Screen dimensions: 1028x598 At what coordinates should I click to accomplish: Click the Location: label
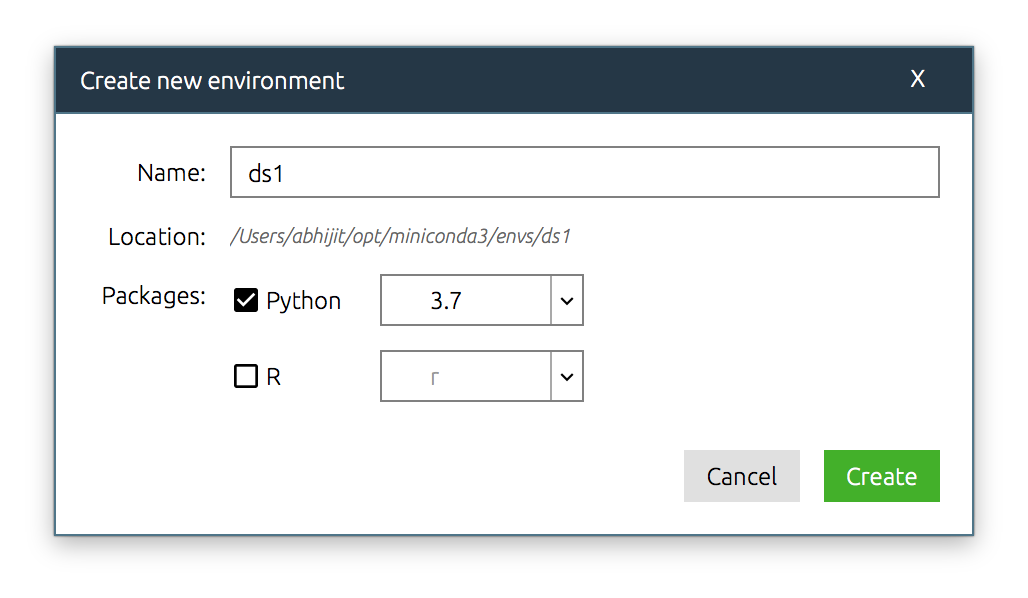pyautogui.click(x=157, y=237)
